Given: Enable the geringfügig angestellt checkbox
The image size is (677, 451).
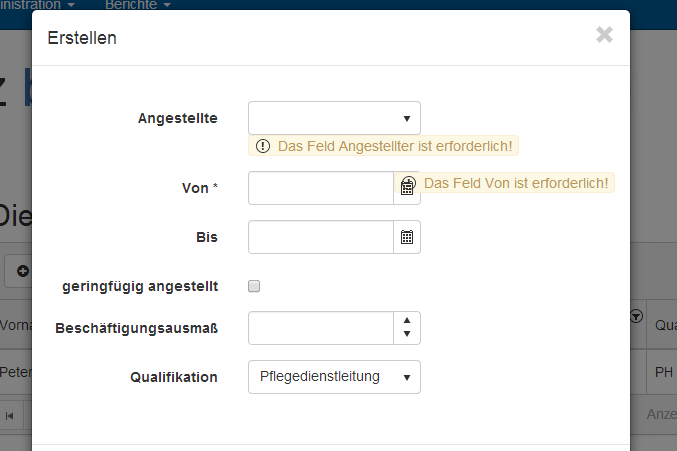Looking at the screenshot, I should (x=254, y=286).
